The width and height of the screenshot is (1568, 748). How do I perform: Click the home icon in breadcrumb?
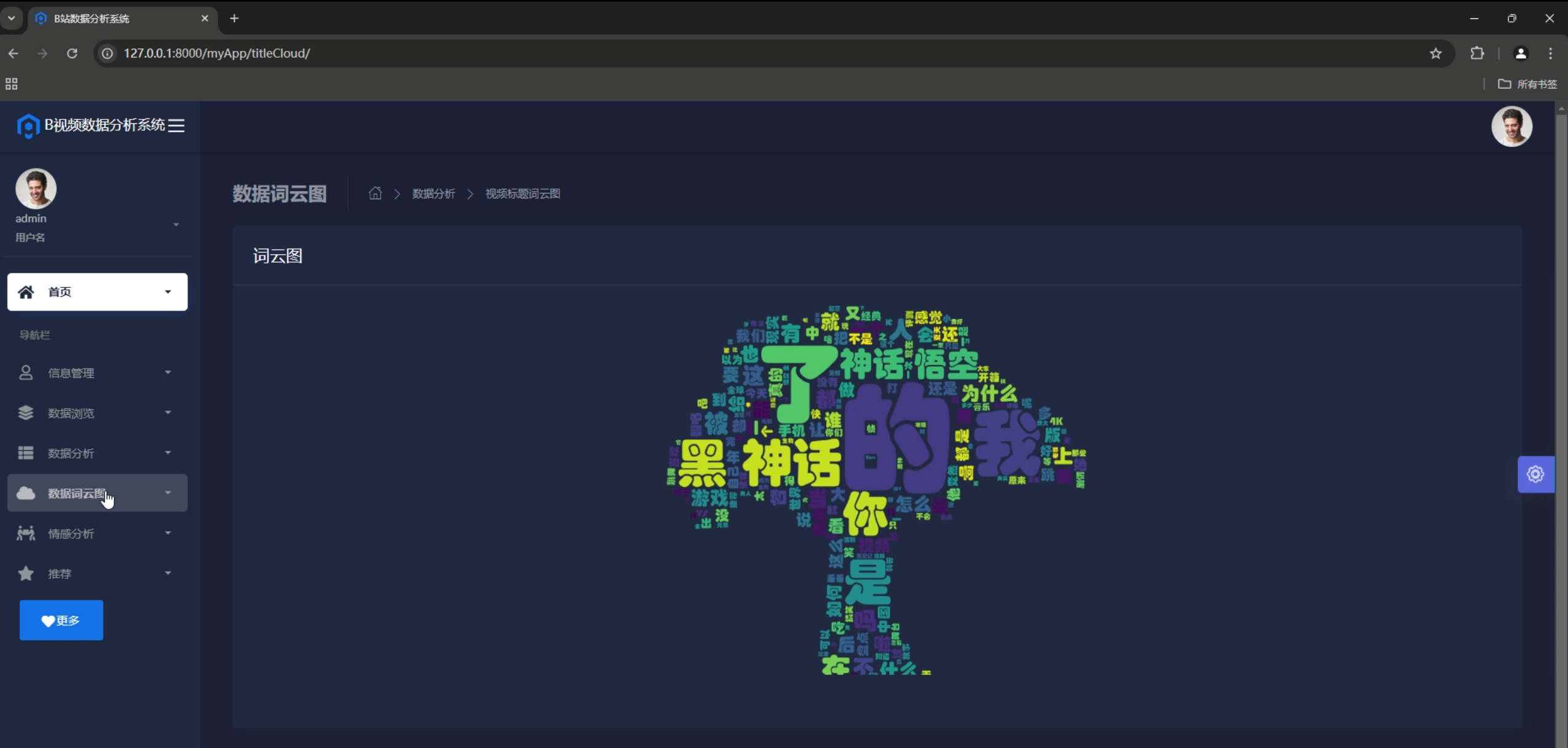pyautogui.click(x=375, y=194)
